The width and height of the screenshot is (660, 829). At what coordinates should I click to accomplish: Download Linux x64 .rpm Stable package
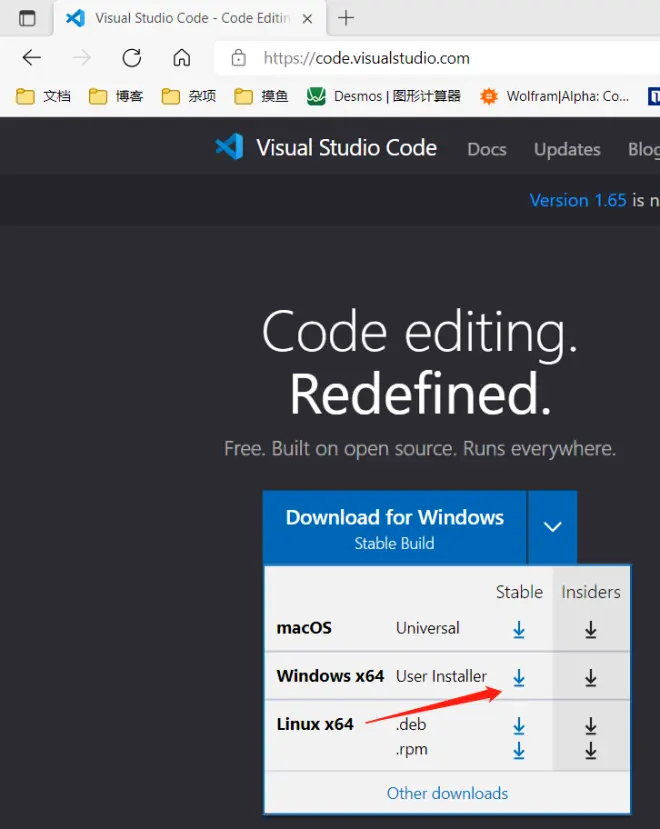[x=519, y=750]
